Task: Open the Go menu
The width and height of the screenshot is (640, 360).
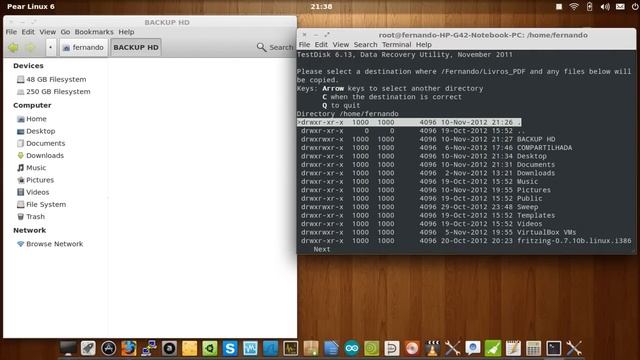Action: coord(65,32)
